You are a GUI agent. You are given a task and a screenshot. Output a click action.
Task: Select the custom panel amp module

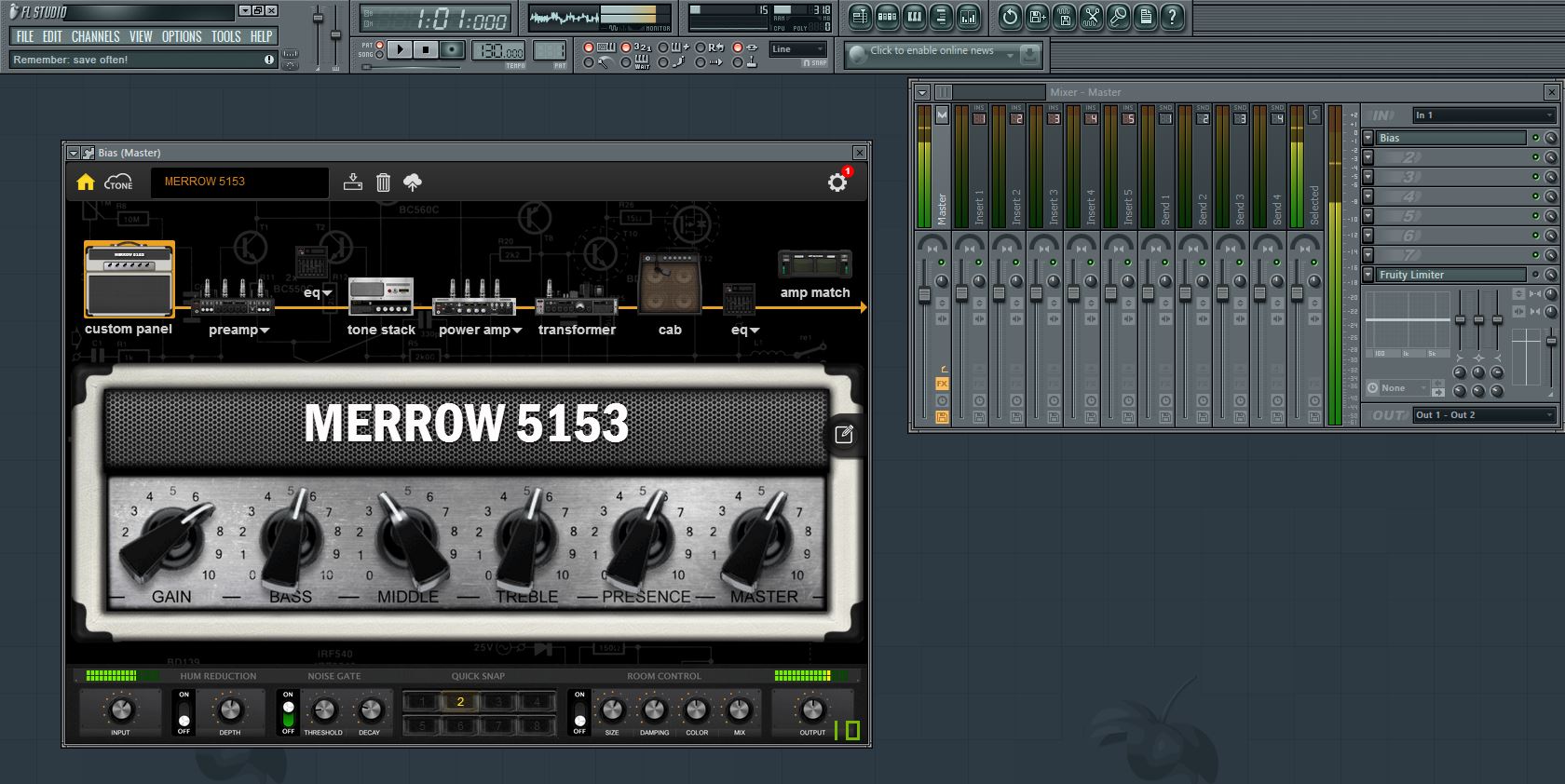point(129,280)
